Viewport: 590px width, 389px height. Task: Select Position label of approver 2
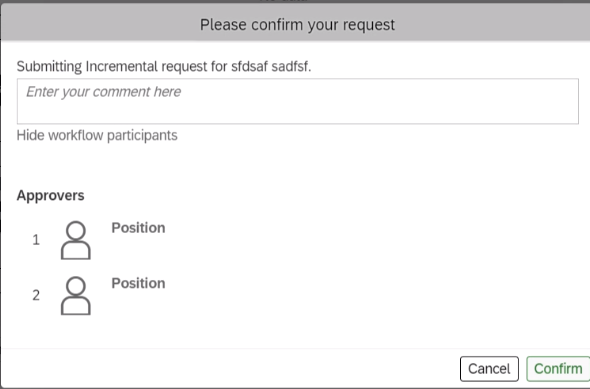(138, 283)
